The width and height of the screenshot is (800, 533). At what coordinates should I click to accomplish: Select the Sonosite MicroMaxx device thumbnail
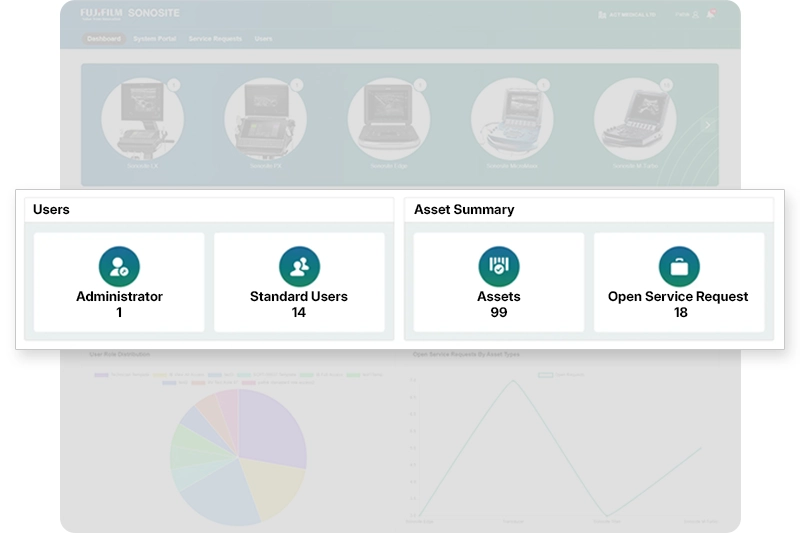coord(512,119)
